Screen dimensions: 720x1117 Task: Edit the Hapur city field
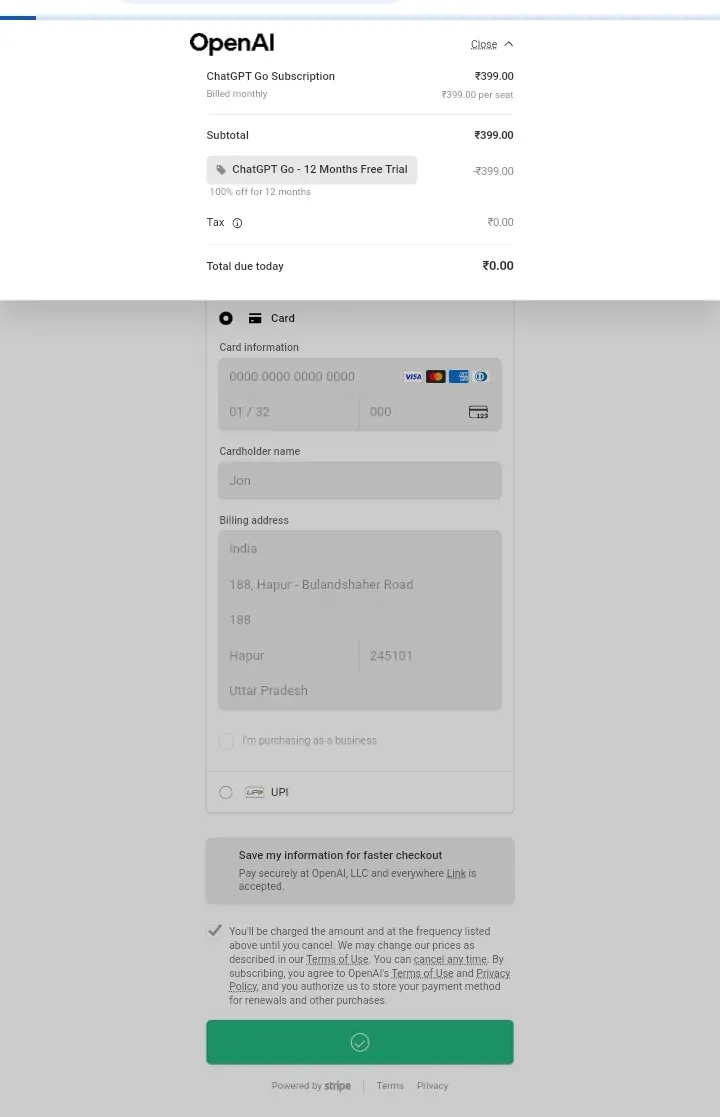288,655
